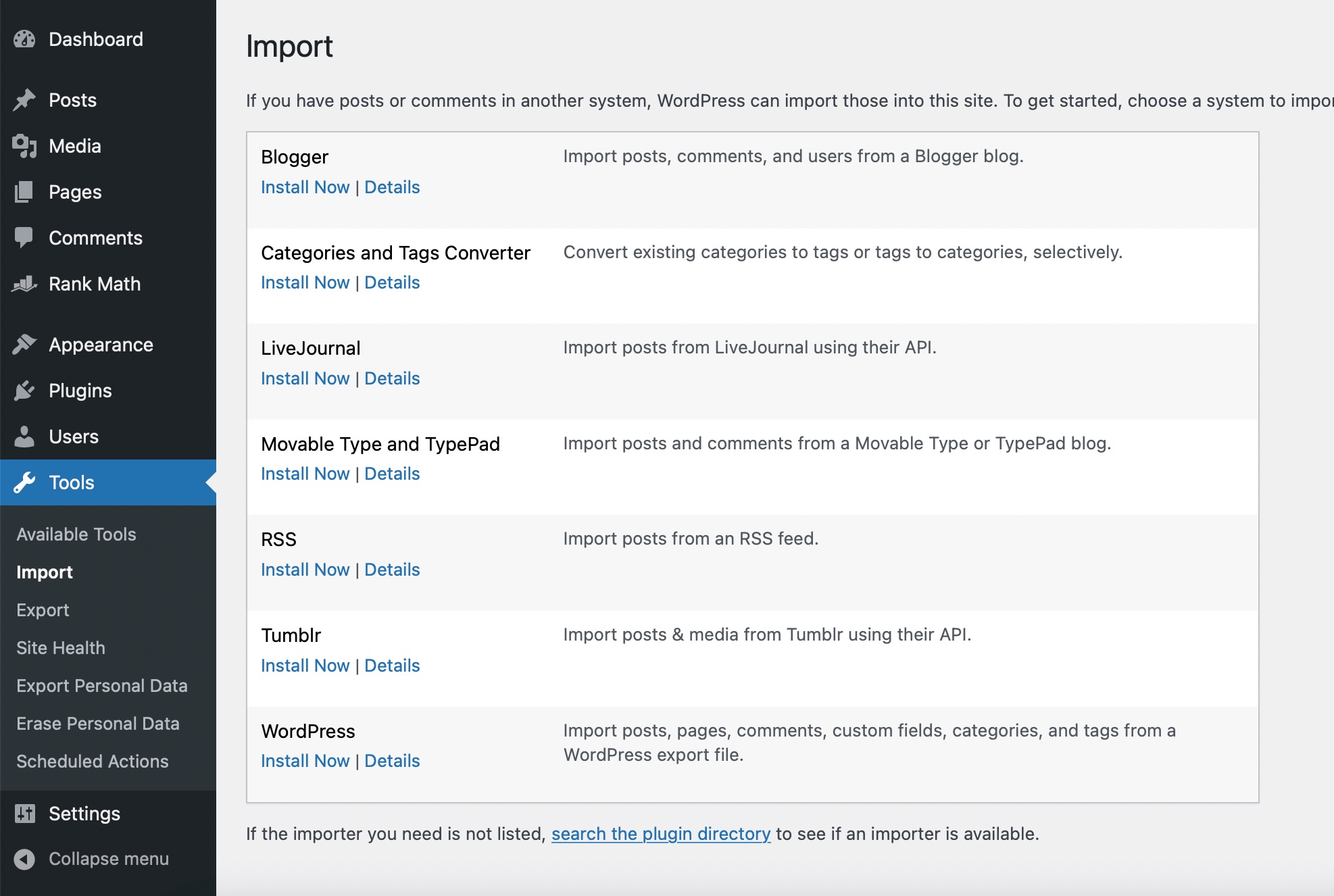This screenshot has width=1334, height=896.
Task: Click the Settings sliders icon
Action: tap(24, 814)
